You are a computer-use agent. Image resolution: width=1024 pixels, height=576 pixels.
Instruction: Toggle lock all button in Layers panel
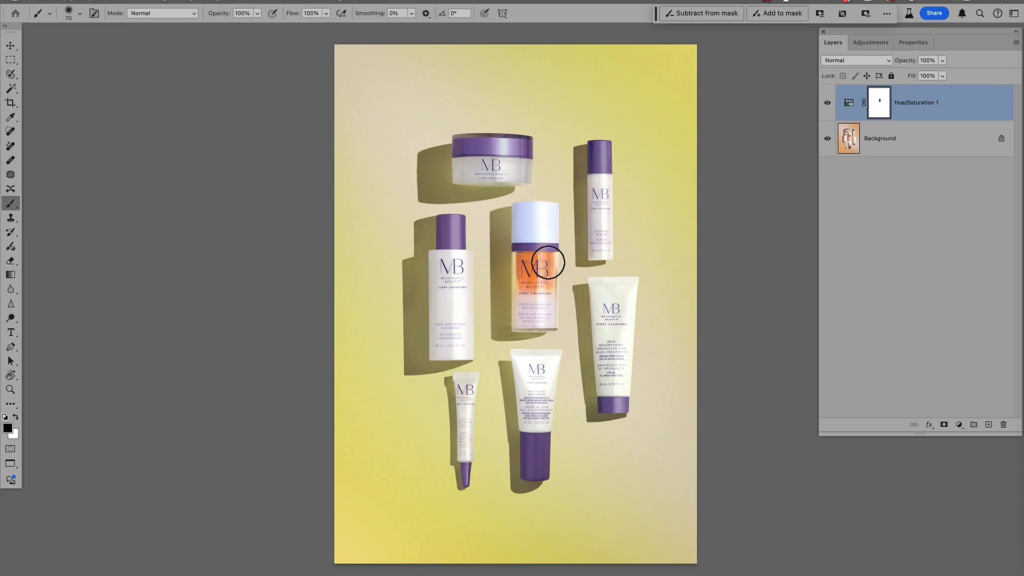coord(891,75)
